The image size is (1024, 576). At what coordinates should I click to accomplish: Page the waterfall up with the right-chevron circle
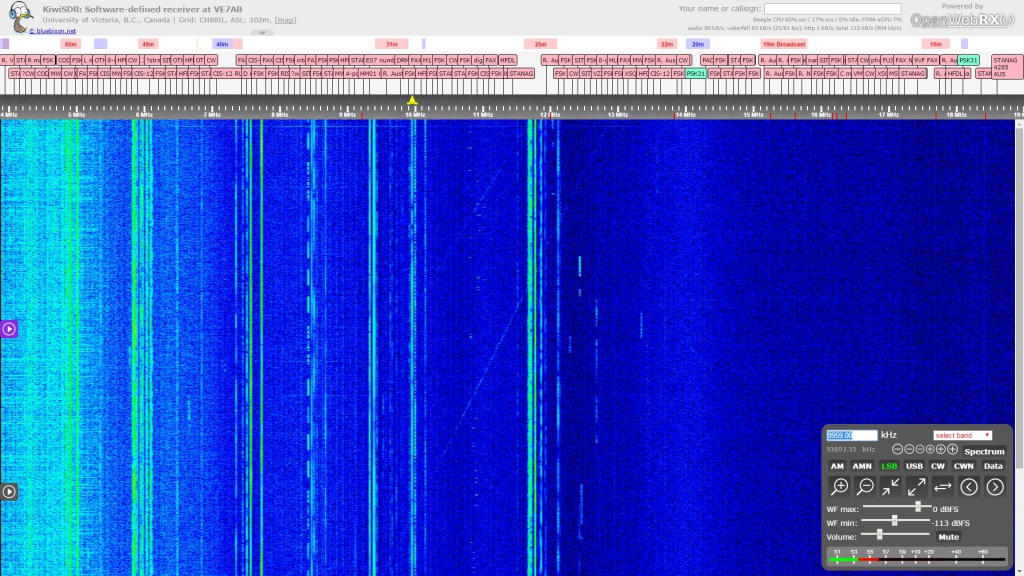(995, 487)
